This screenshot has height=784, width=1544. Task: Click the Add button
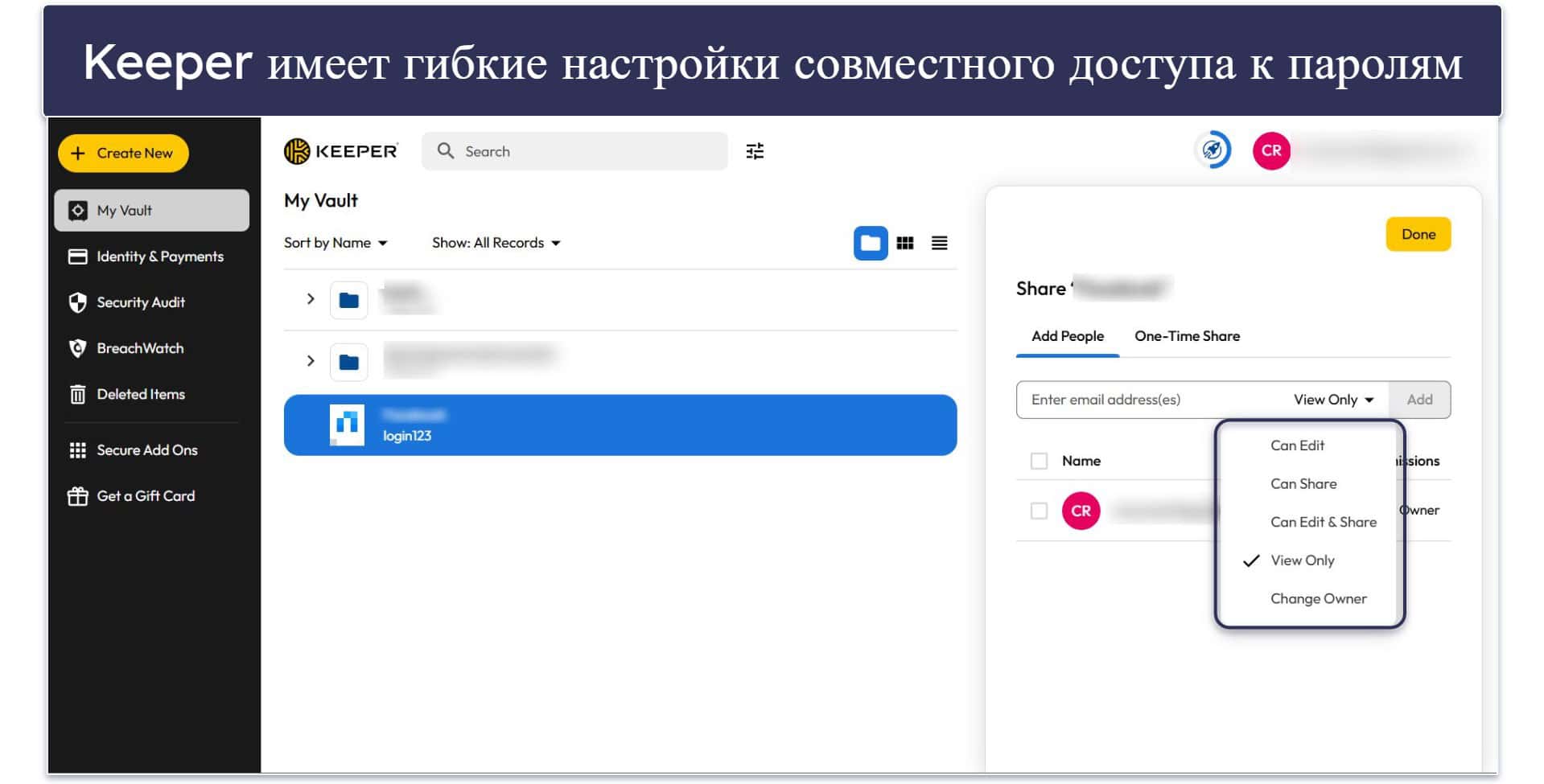tap(1419, 400)
